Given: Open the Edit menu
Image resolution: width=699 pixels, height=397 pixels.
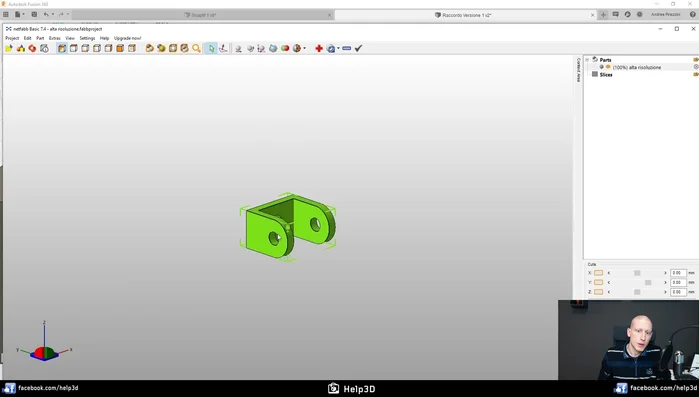Looking at the screenshot, I should tap(28, 38).
